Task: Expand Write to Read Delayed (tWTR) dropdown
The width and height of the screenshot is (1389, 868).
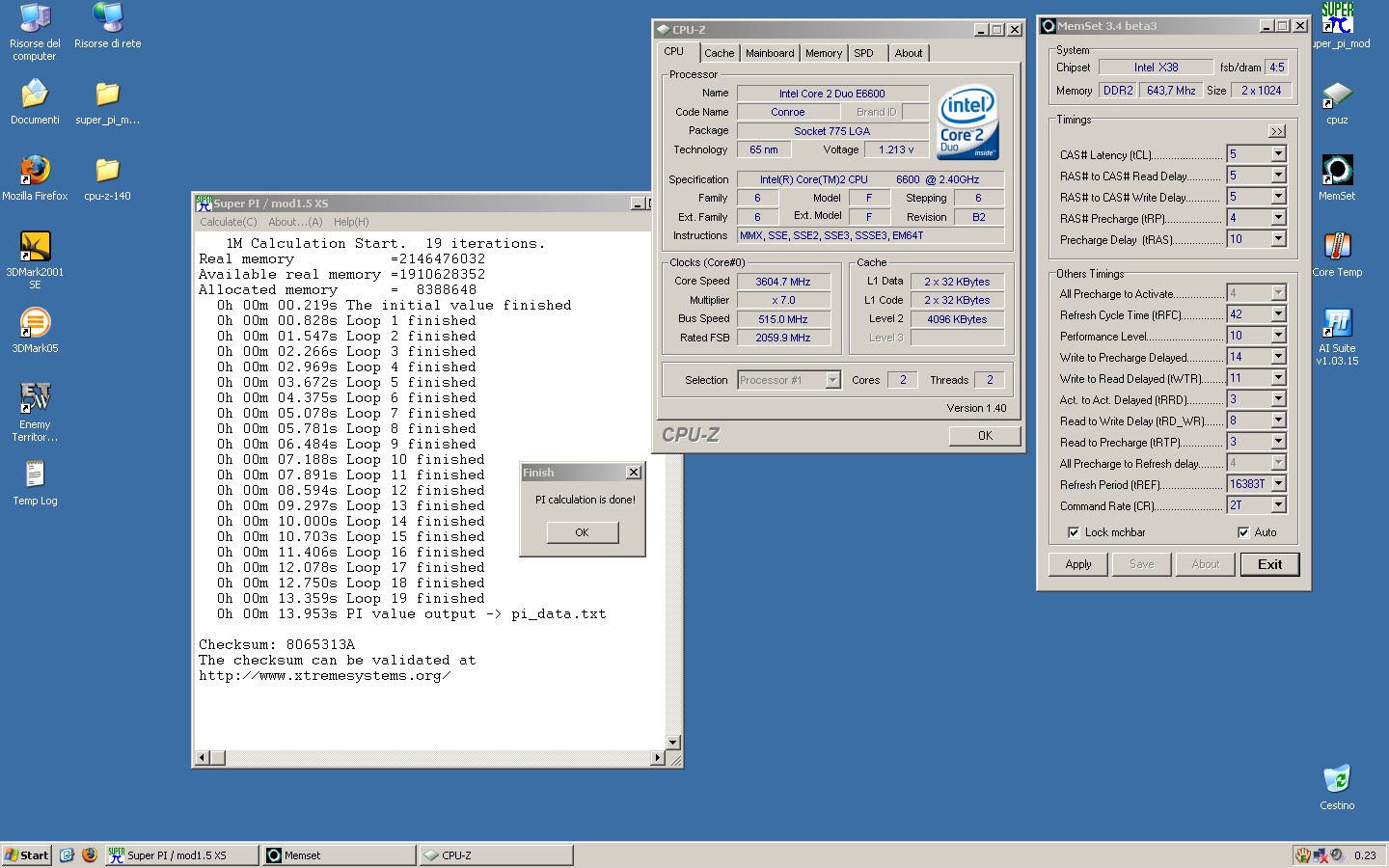Action: (x=1278, y=378)
